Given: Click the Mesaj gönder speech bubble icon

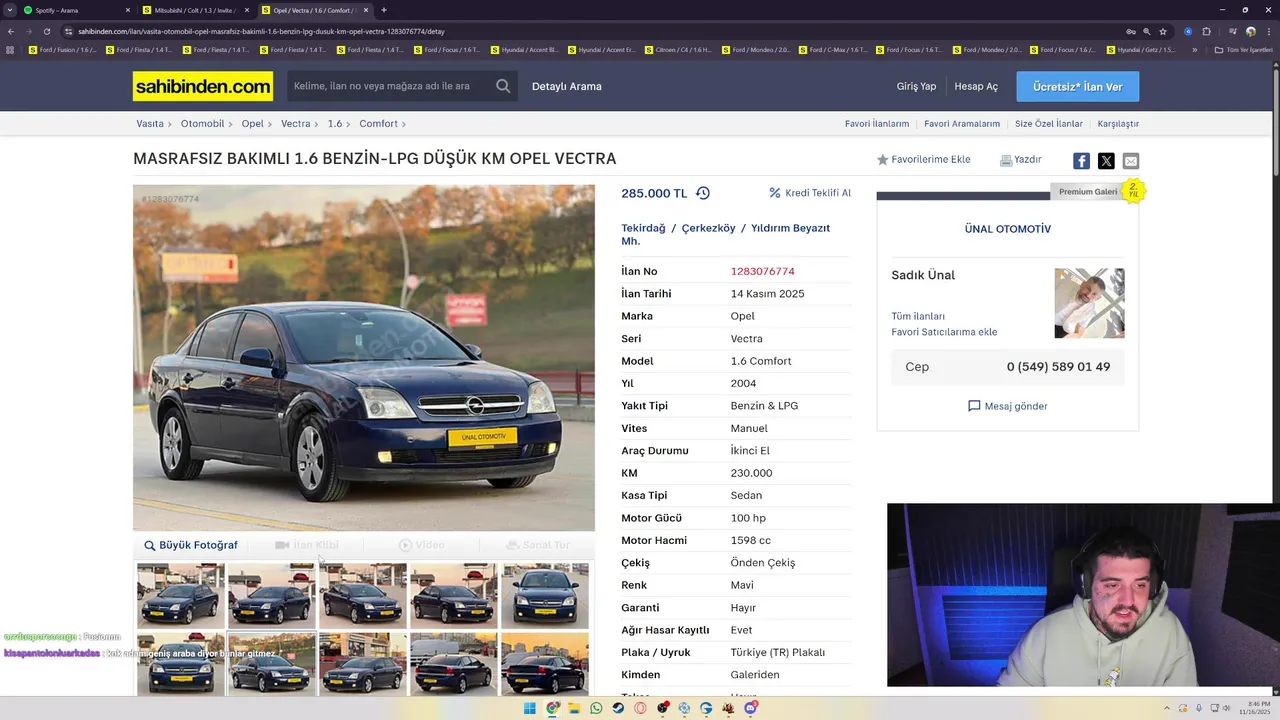Looking at the screenshot, I should (974, 406).
